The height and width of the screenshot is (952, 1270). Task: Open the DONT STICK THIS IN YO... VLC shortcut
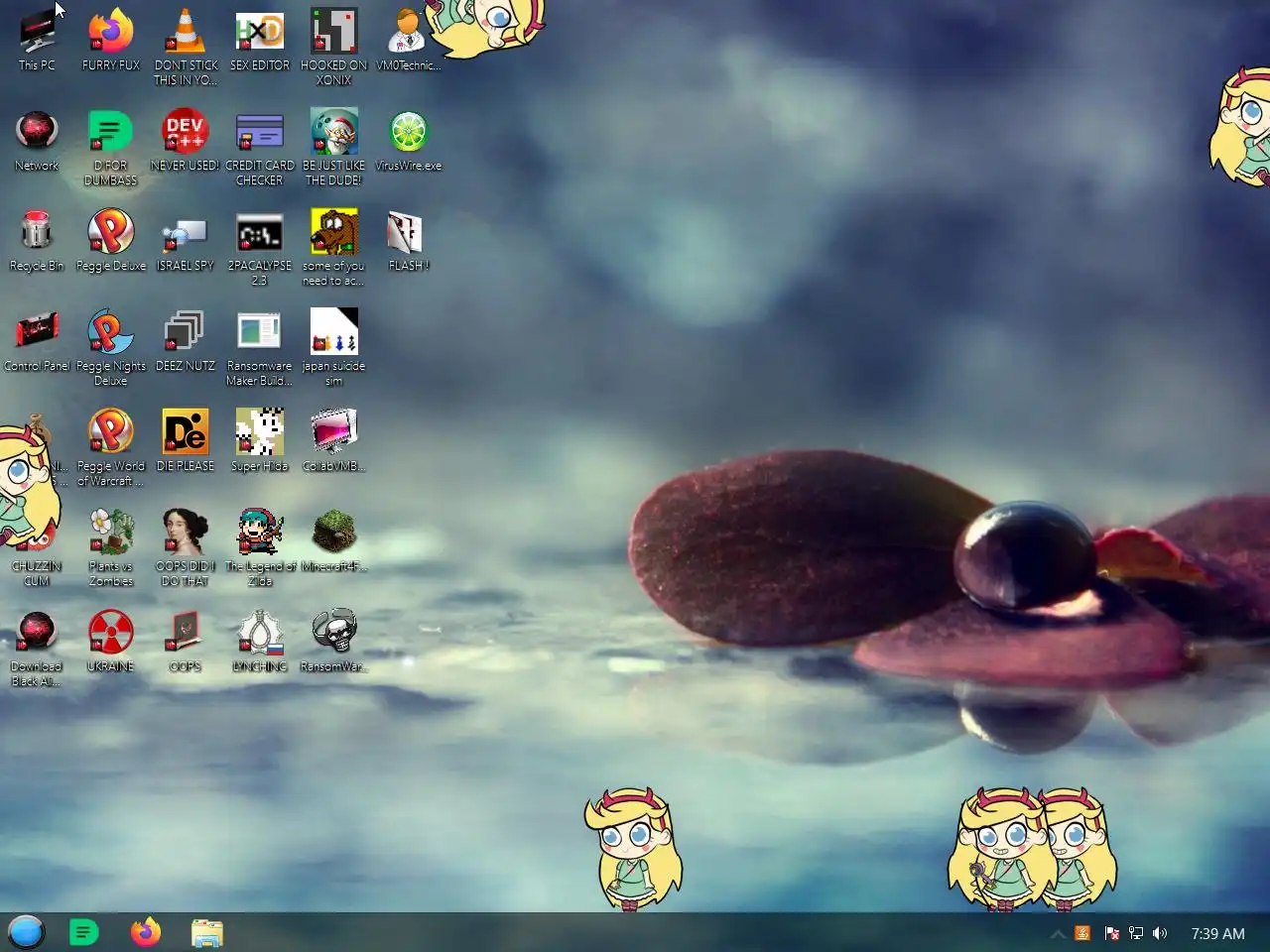pyautogui.click(x=186, y=48)
